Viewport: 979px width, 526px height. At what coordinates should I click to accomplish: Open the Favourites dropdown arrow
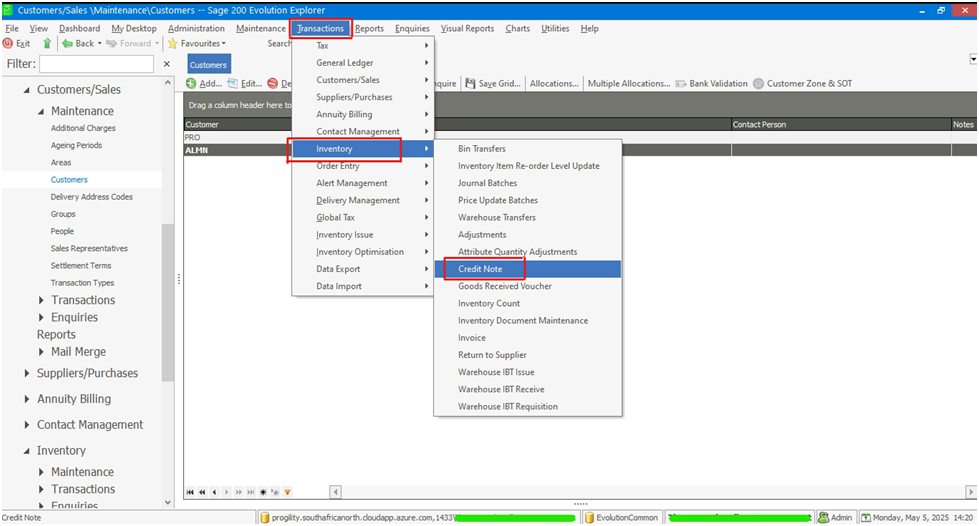click(x=224, y=44)
